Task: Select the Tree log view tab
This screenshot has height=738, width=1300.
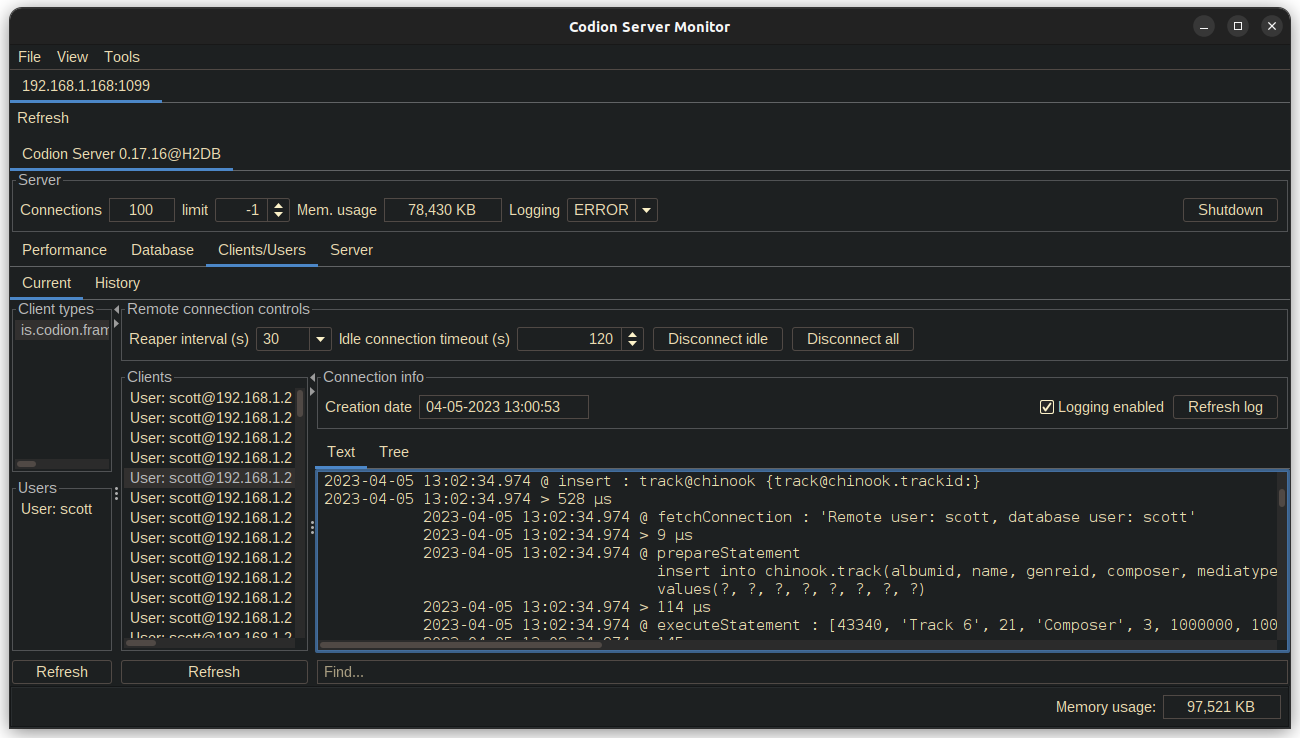Action: click(394, 452)
